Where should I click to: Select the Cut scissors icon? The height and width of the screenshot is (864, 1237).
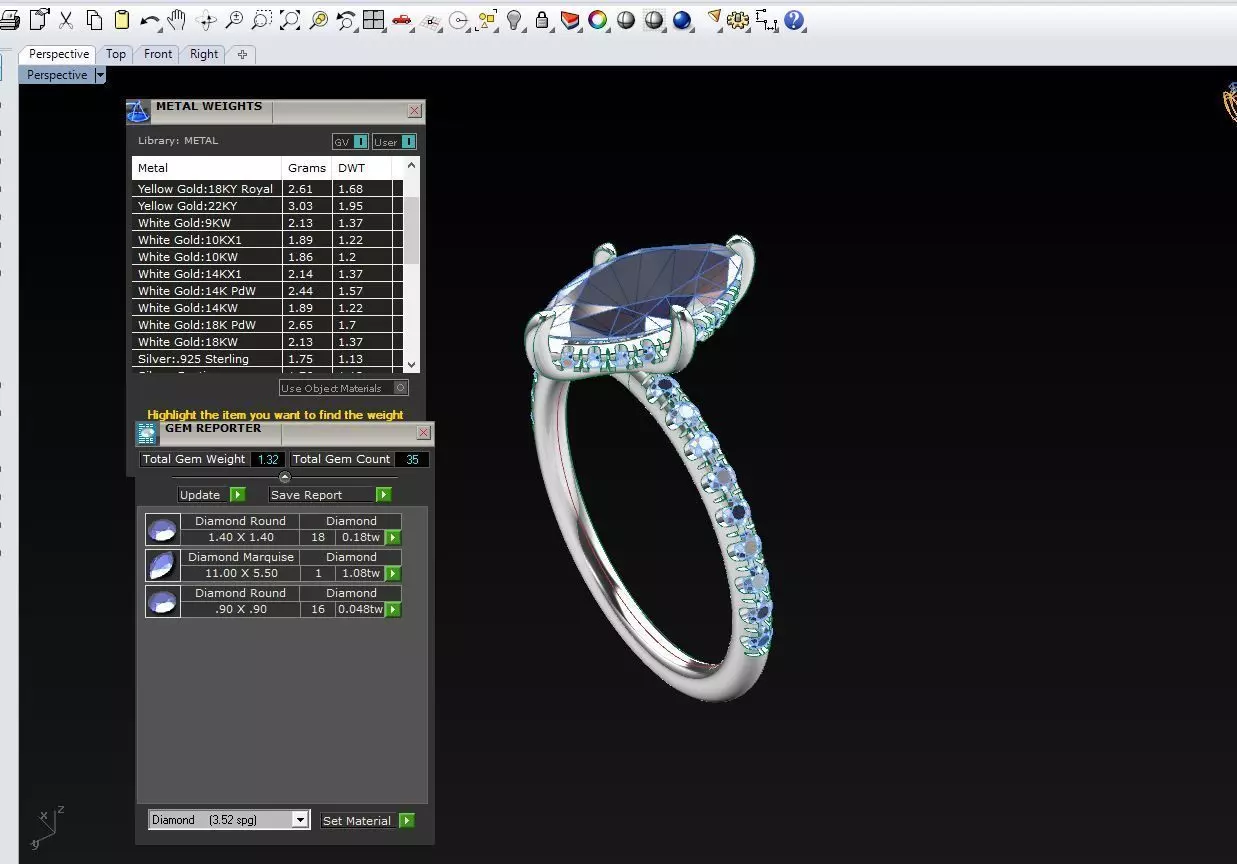[66, 19]
